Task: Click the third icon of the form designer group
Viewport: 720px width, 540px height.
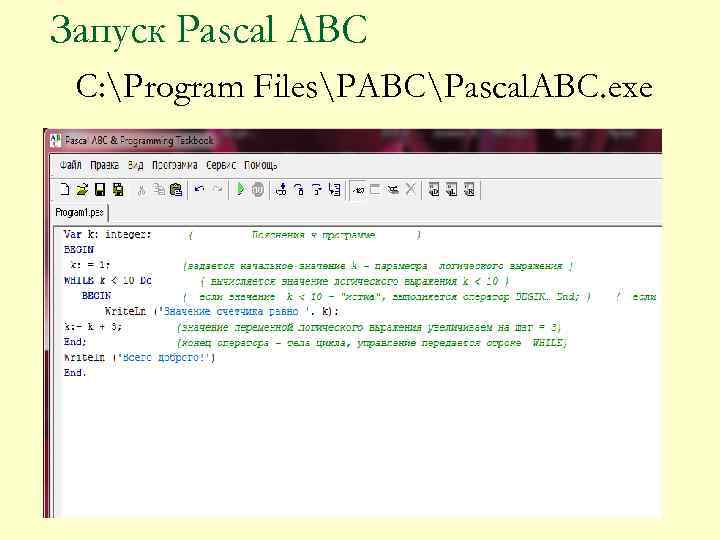Action: (393, 190)
